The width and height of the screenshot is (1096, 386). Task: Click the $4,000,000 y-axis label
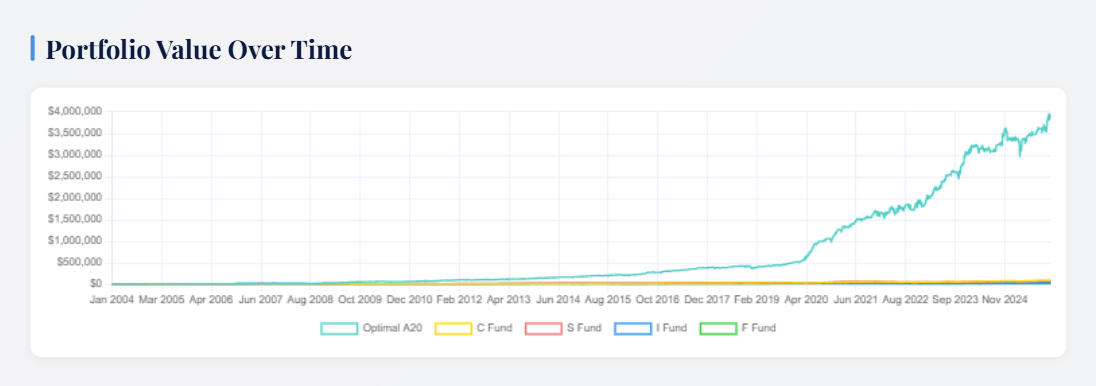point(75,111)
